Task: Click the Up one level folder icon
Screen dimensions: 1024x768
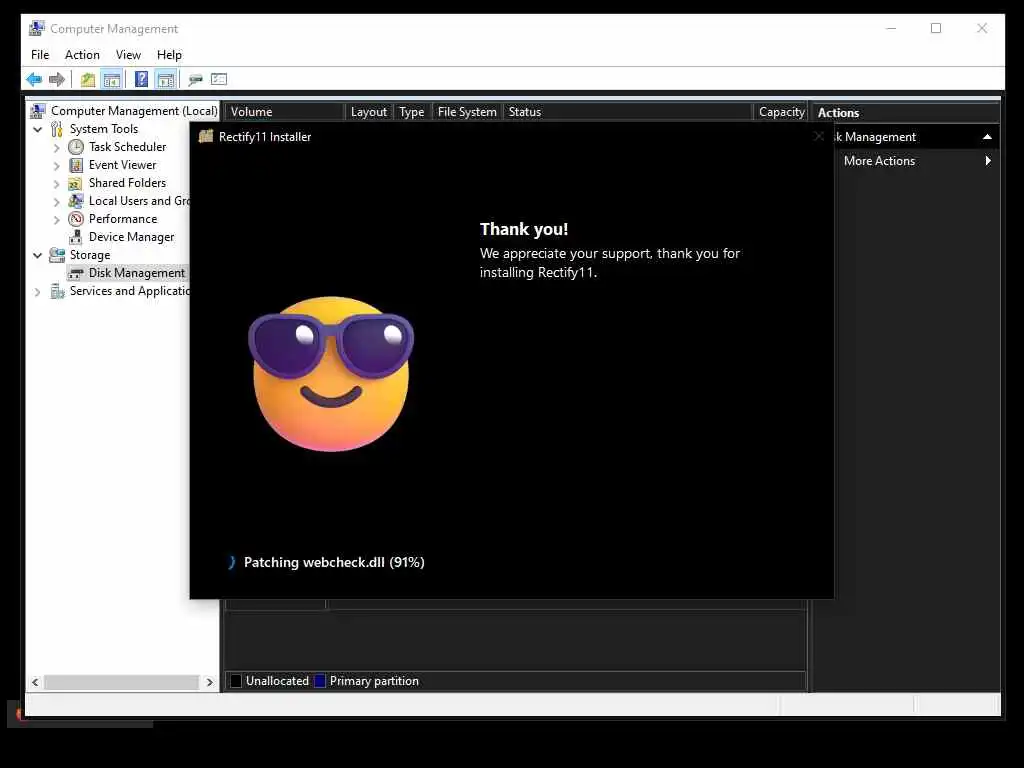Action: tap(88, 80)
